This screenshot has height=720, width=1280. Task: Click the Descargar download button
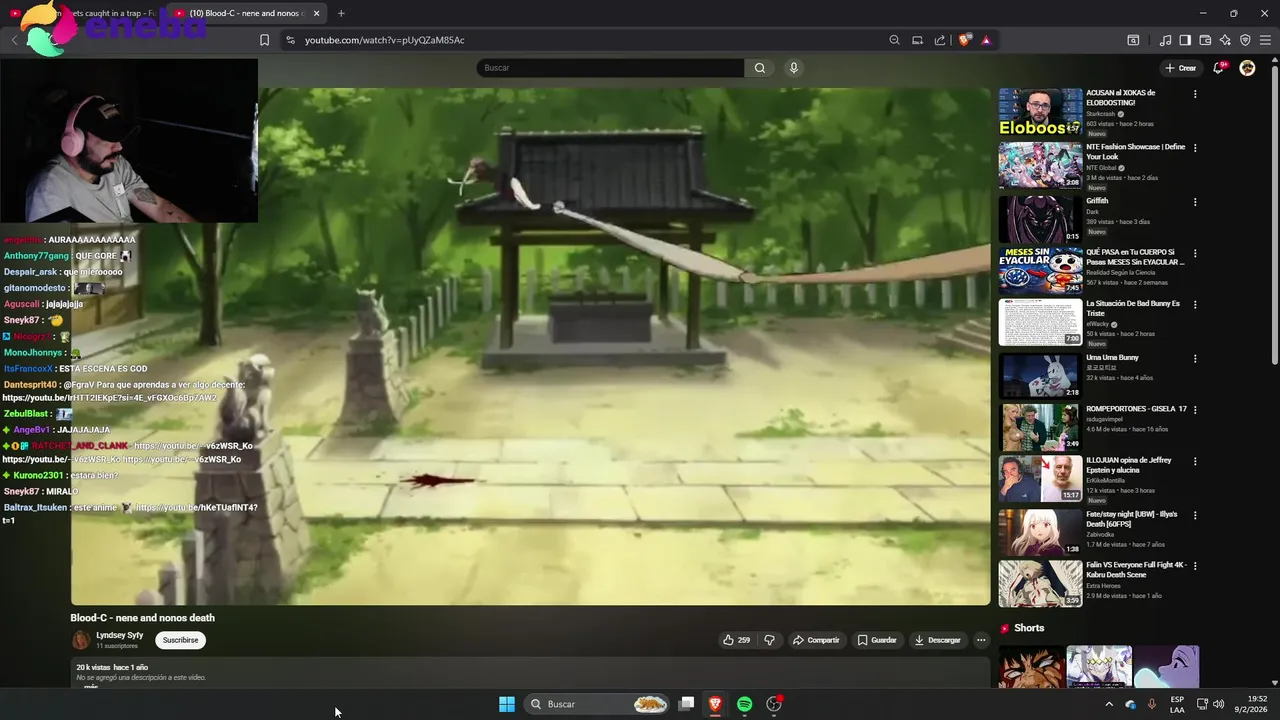pyautogui.click(x=937, y=640)
